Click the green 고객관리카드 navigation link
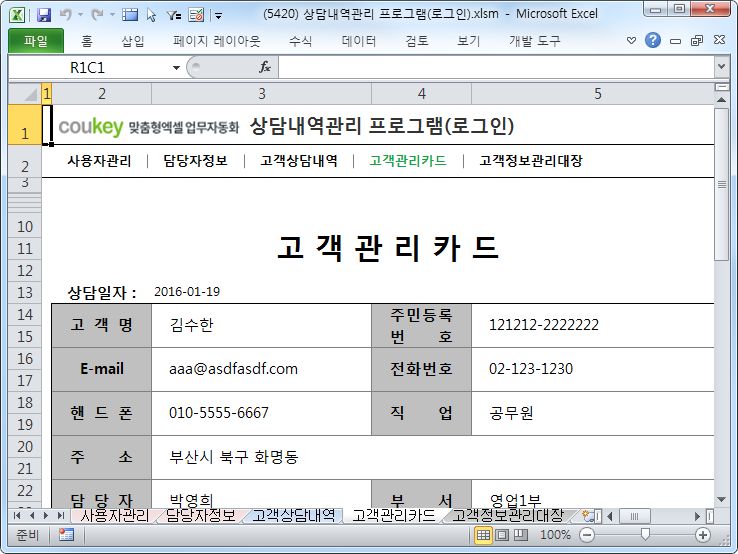The width and height of the screenshot is (738, 554). tap(408, 161)
